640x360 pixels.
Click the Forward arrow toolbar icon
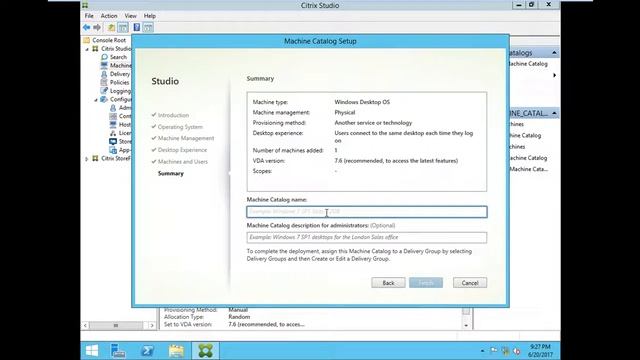[x=97, y=27]
